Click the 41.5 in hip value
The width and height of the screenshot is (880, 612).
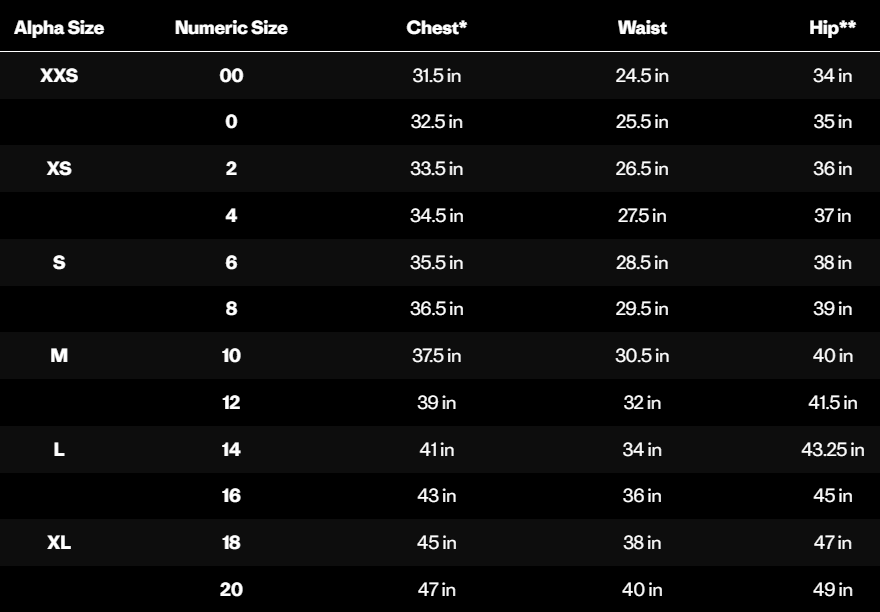click(832, 403)
